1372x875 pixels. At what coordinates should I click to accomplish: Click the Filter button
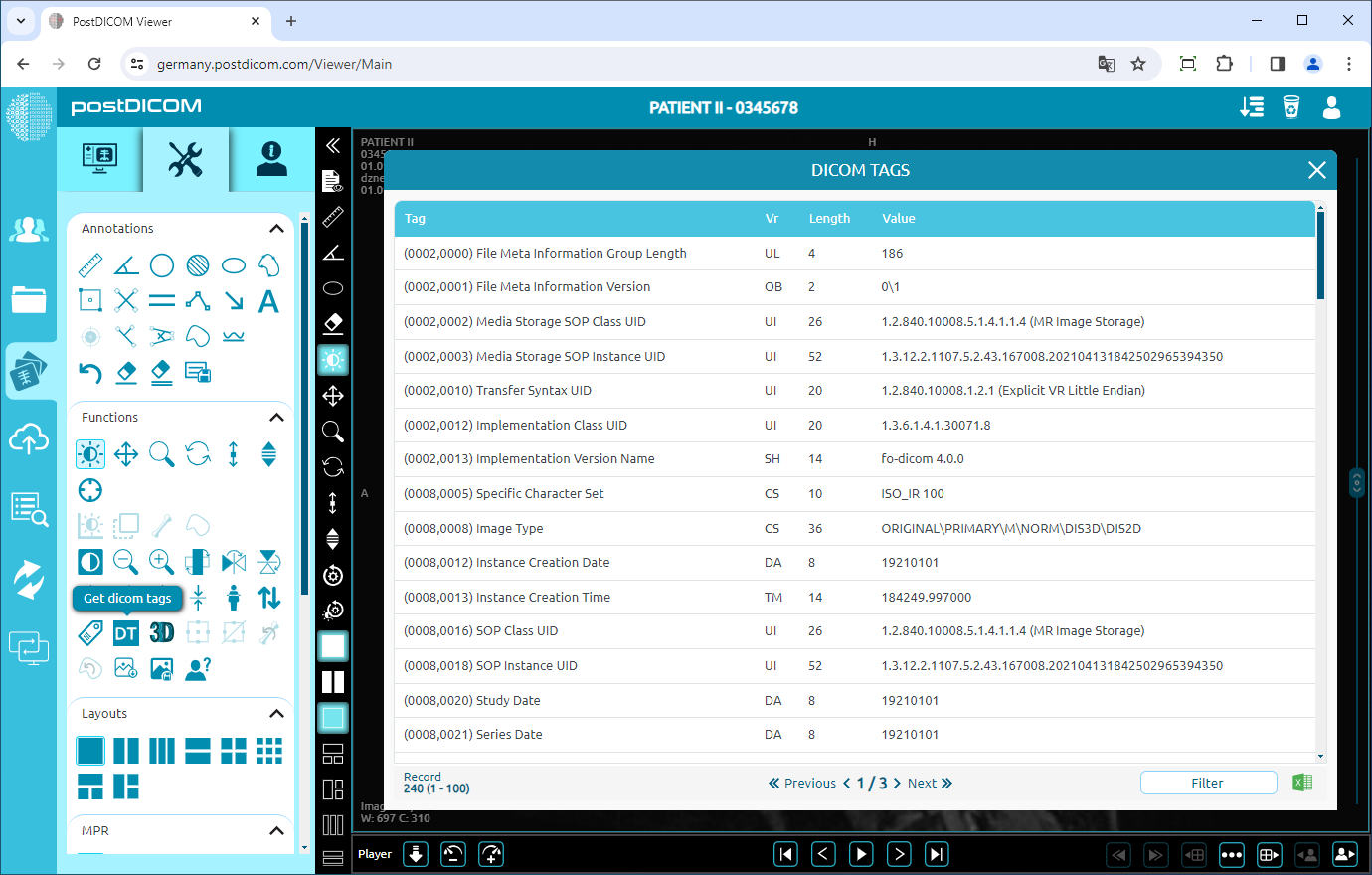[x=1208, y=783]
